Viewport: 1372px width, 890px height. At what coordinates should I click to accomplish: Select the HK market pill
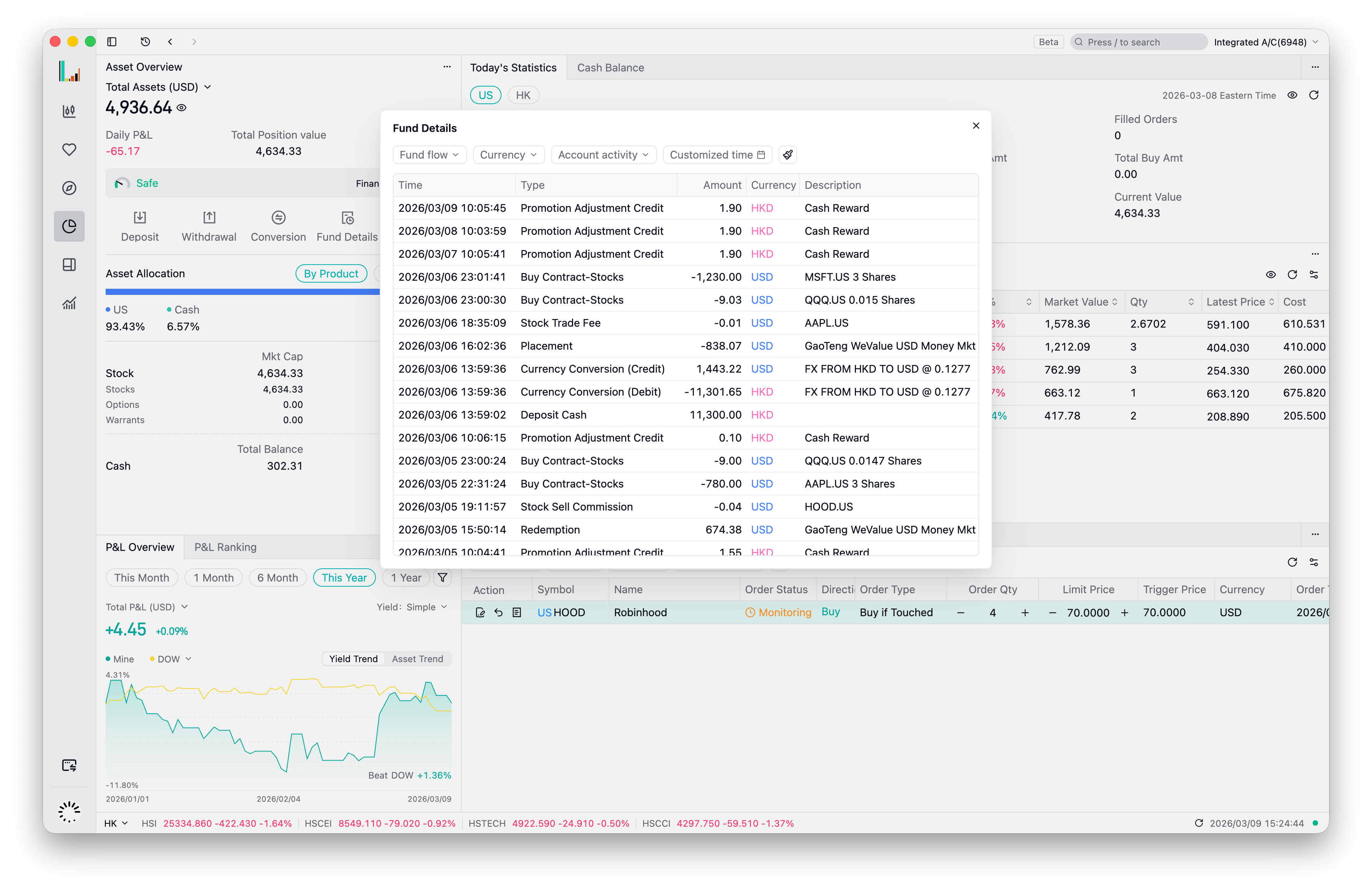[523, 95]
